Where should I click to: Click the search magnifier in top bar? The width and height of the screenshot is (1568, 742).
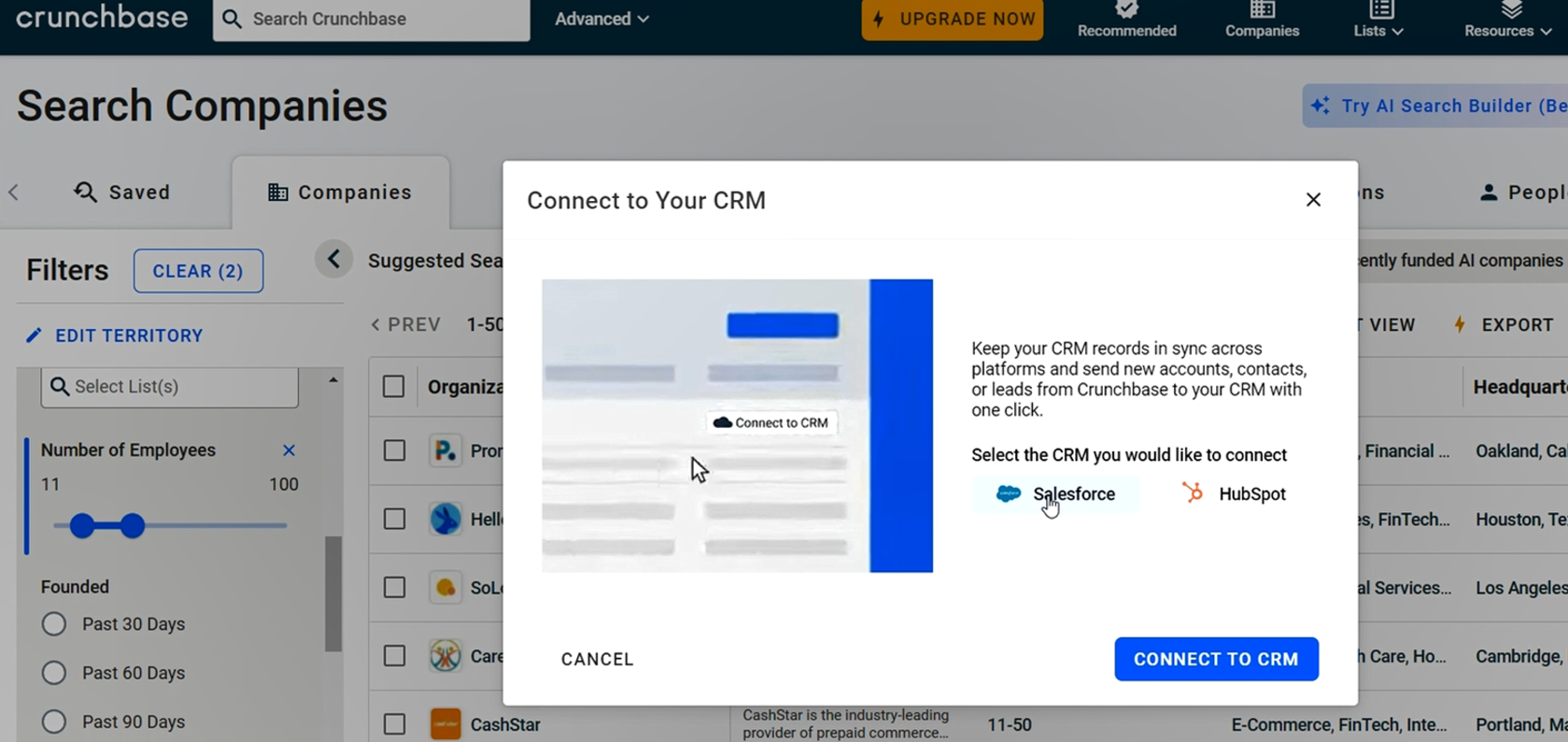tap(233, 19)
